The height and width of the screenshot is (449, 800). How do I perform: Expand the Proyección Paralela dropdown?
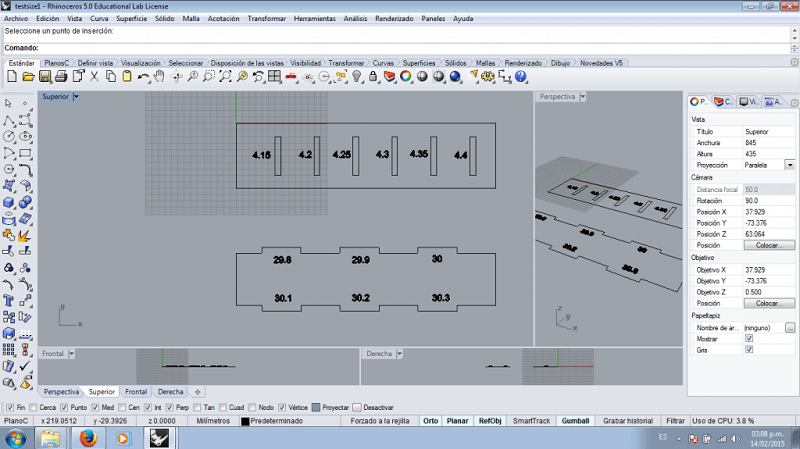pos(790,165)
